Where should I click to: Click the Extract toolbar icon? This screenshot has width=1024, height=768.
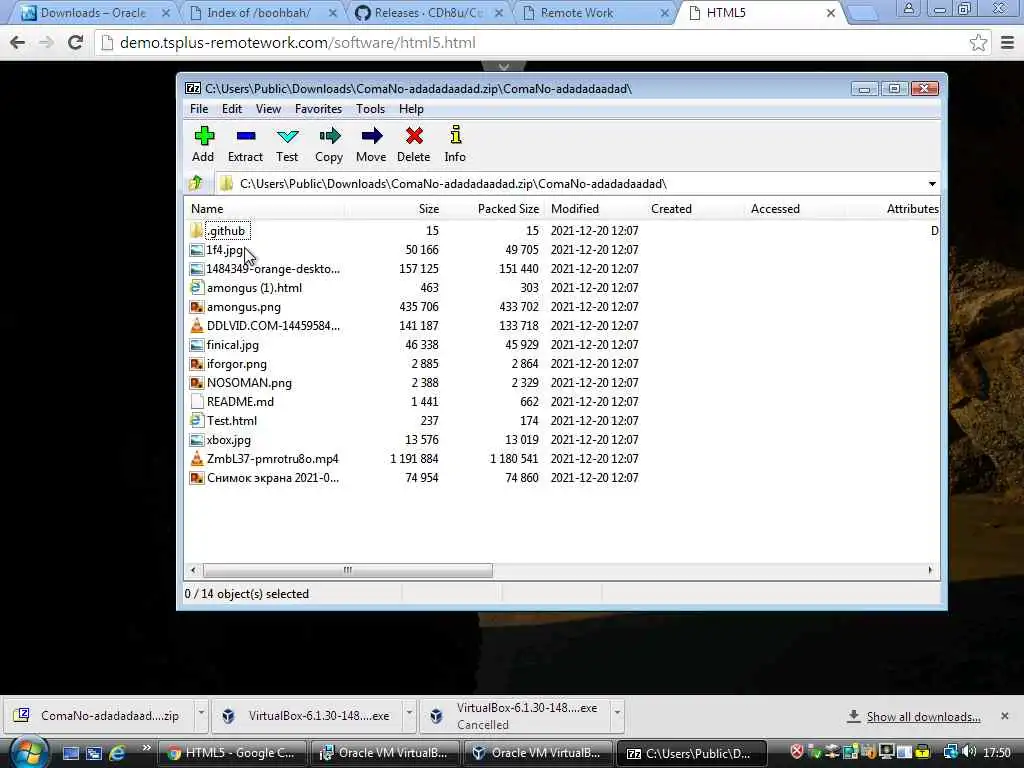(x=246, y=136)
